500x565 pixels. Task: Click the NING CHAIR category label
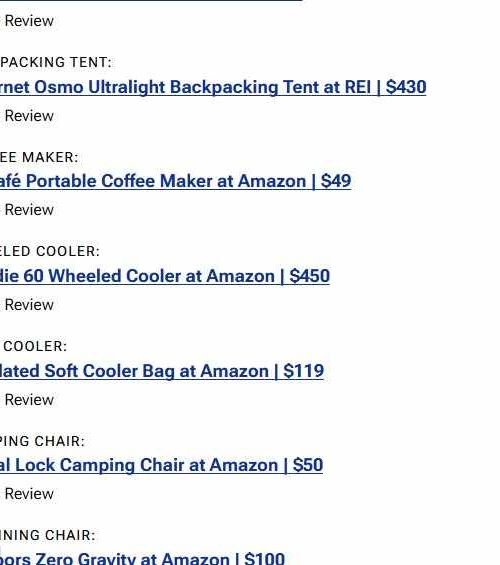(x=48, y=535)
